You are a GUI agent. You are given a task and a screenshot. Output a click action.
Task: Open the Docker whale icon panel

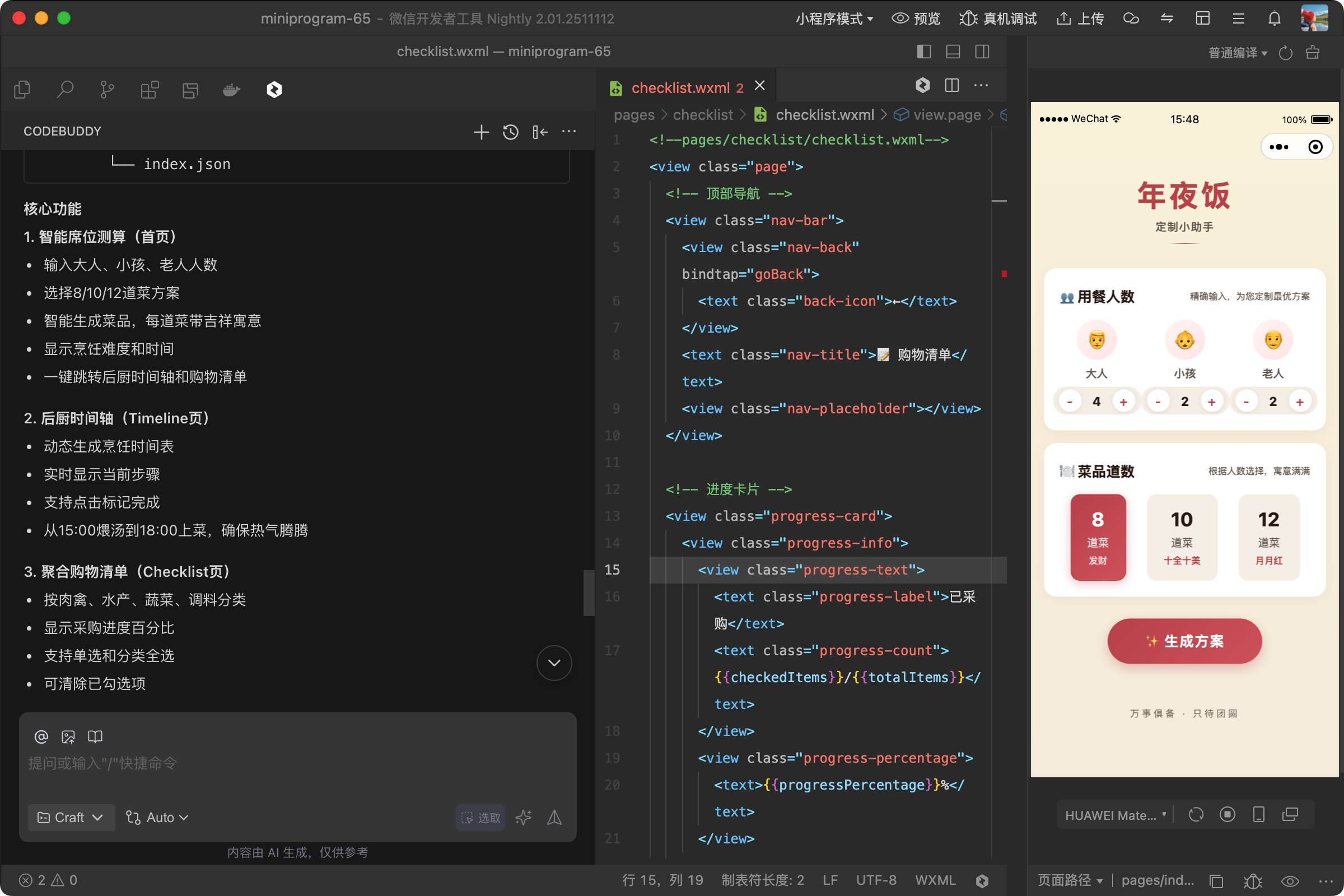231,90
